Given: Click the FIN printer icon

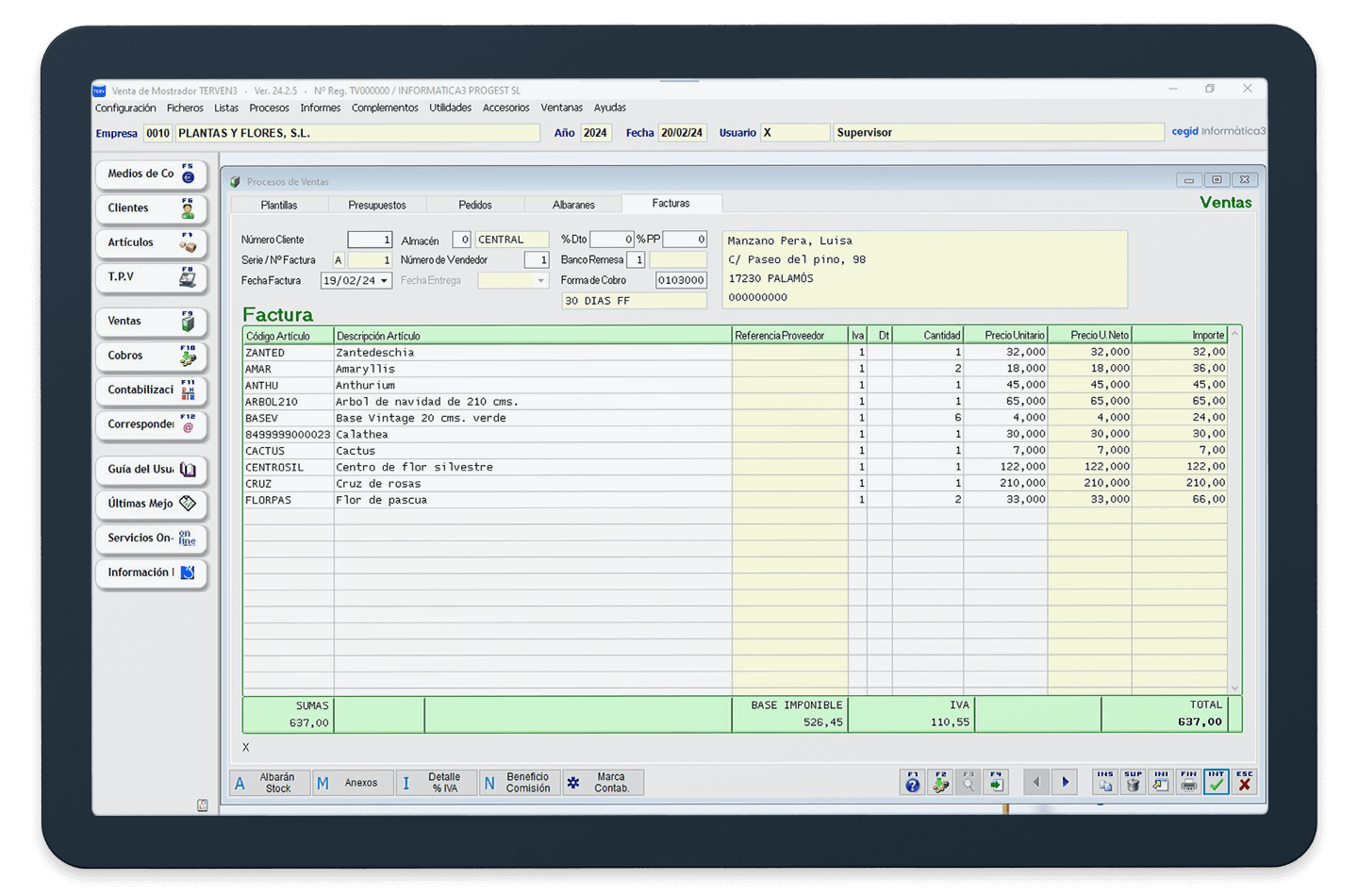Looking at the screenshot, I should click(x=1188, y=782).
